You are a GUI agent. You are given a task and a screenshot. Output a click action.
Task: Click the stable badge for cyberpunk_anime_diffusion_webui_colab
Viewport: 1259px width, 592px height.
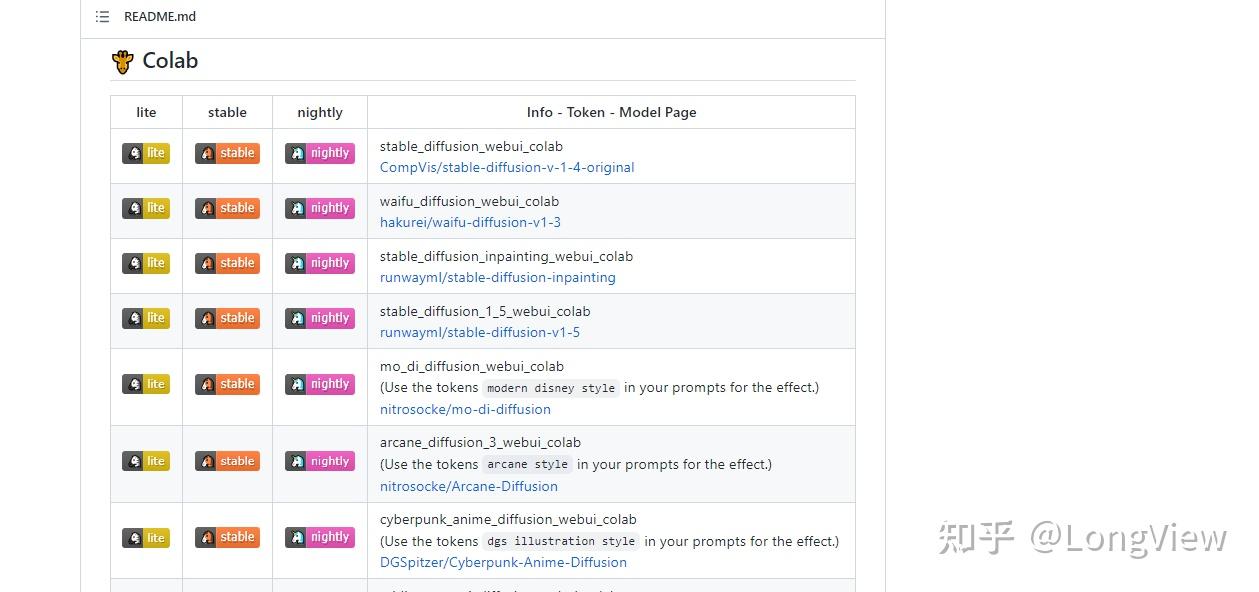227,538
